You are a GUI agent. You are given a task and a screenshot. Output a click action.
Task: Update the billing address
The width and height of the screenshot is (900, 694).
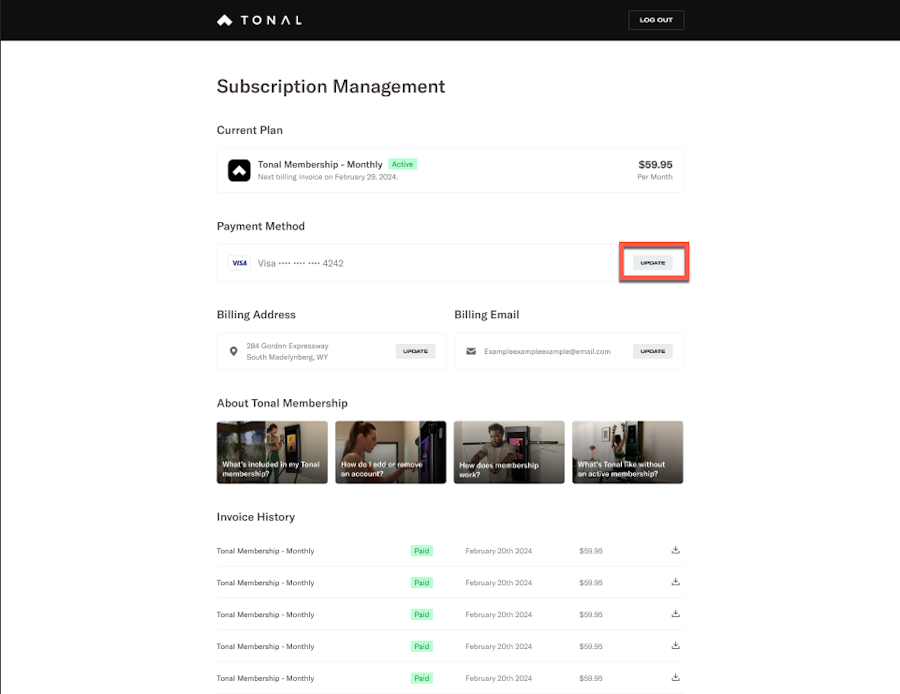(x=415, y=351)
